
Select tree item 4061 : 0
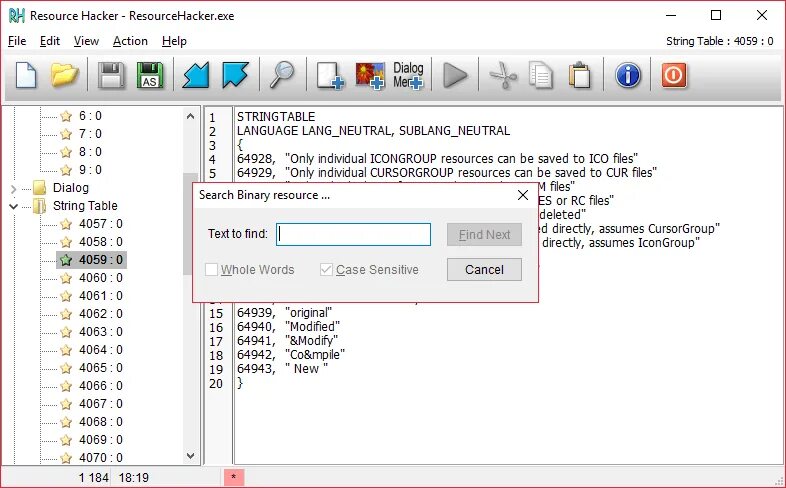tap(101, 296)
